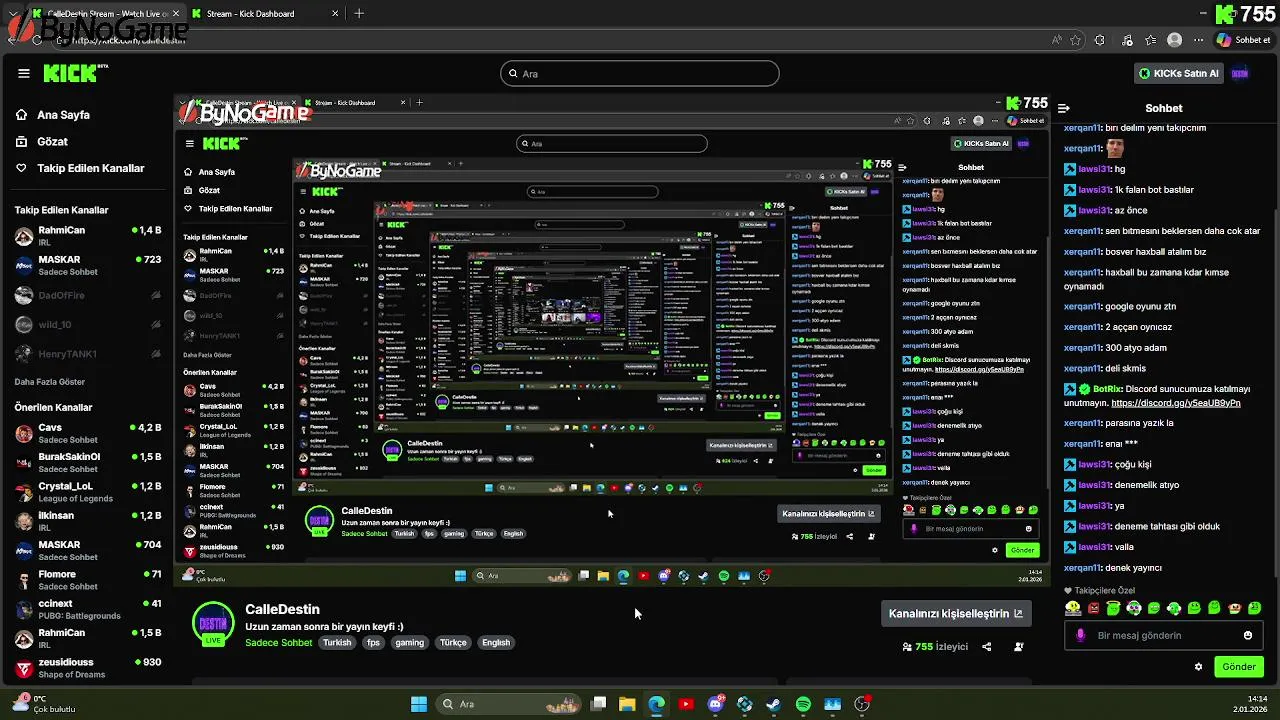The width and height of the screenshot is (1280, 720).
Task: Click the user icon right of the share icon
Action: pos(1018,646)
